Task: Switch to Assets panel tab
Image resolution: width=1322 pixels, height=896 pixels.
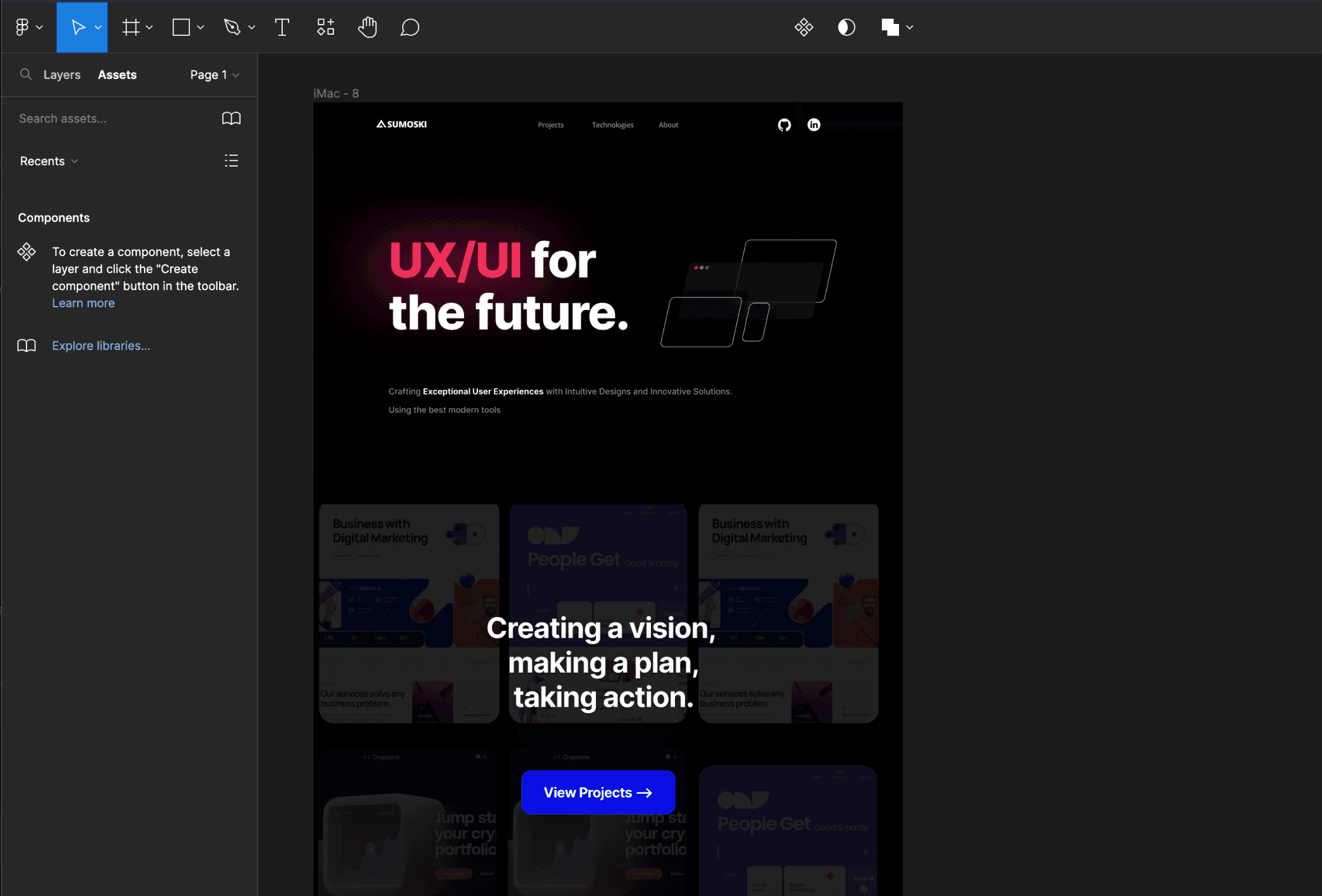Action: pos(117,74)
